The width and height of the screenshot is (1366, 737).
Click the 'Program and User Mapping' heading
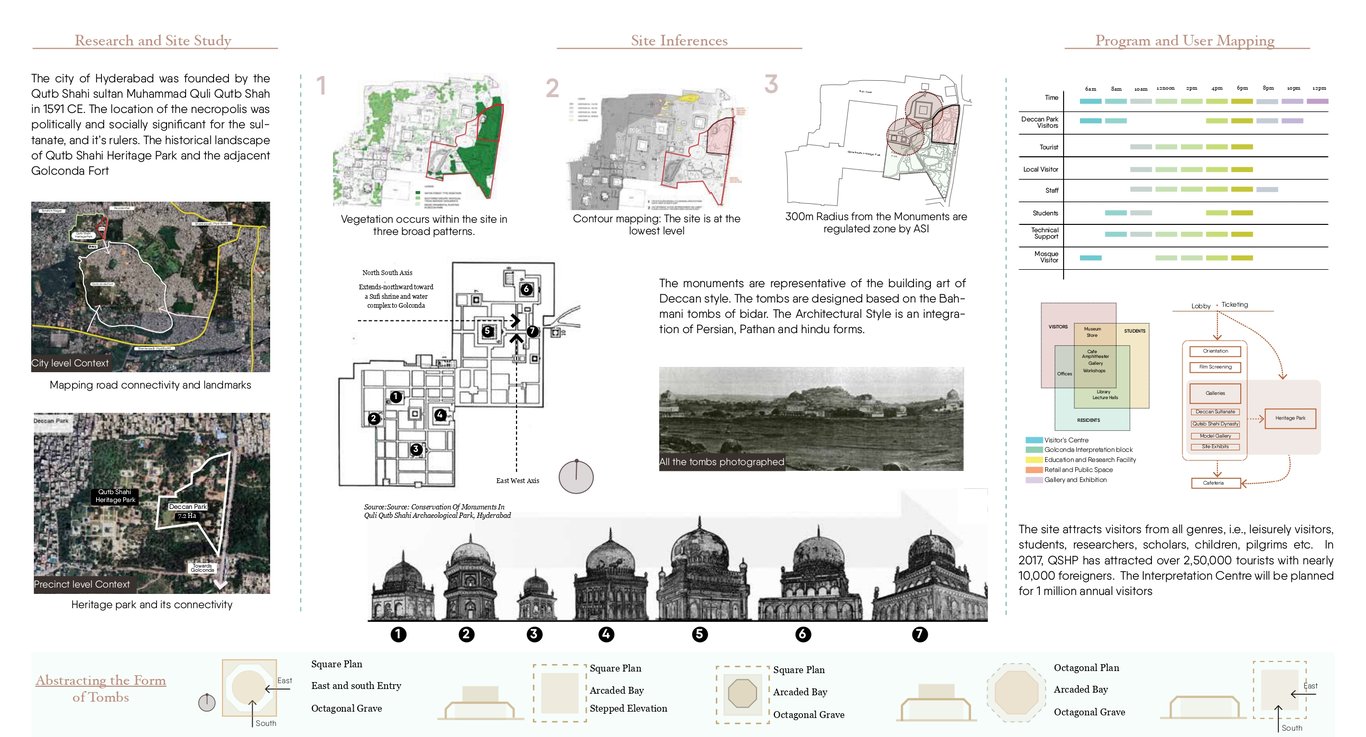(x=1185, y=41)
